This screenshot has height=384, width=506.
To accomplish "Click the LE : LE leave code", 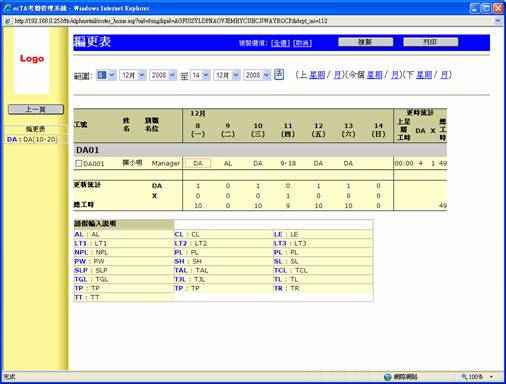I will pos(286,234).
